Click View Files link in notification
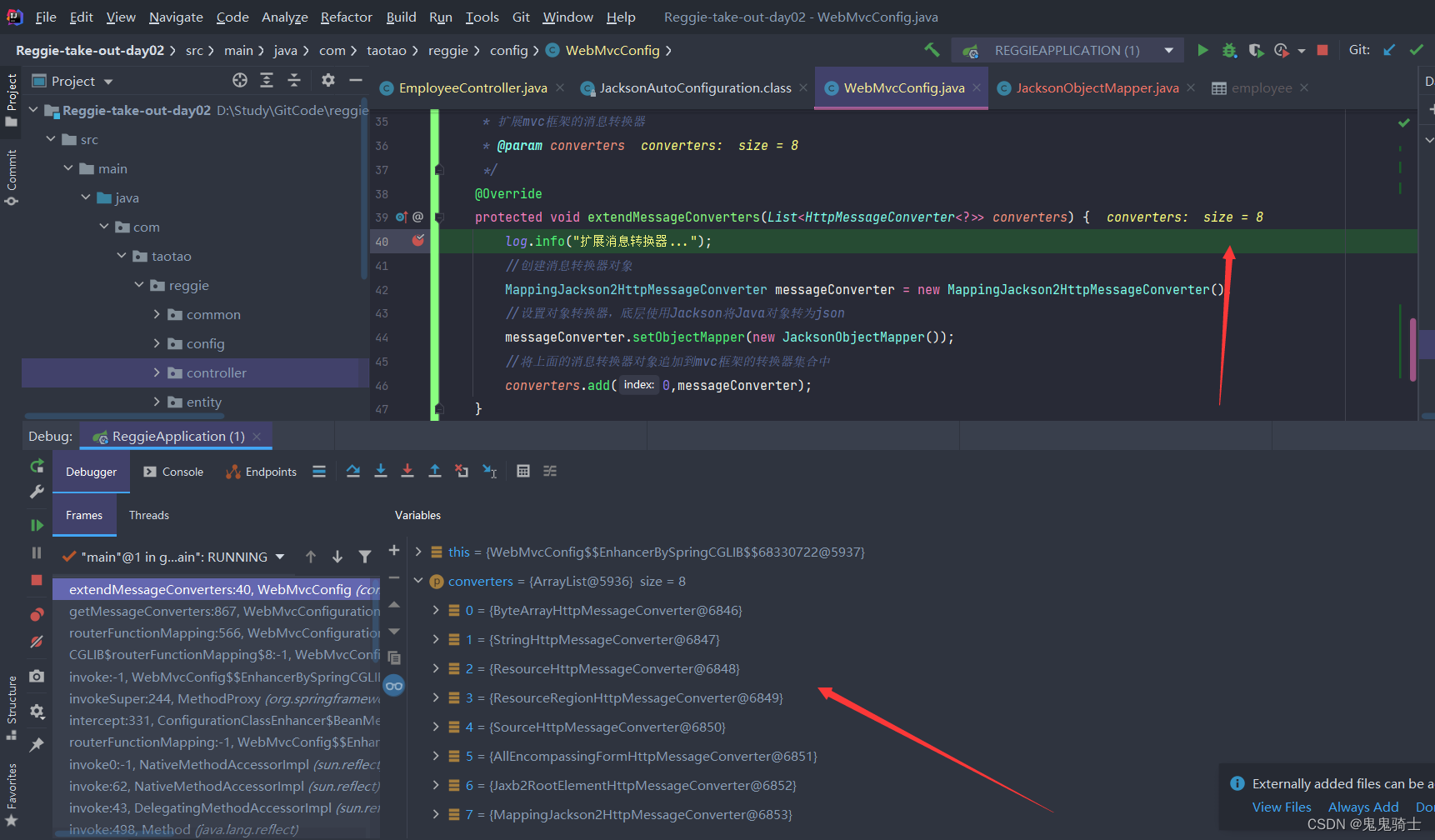The height and width of the screenshot is (840, 1435). coord(1282,807)
